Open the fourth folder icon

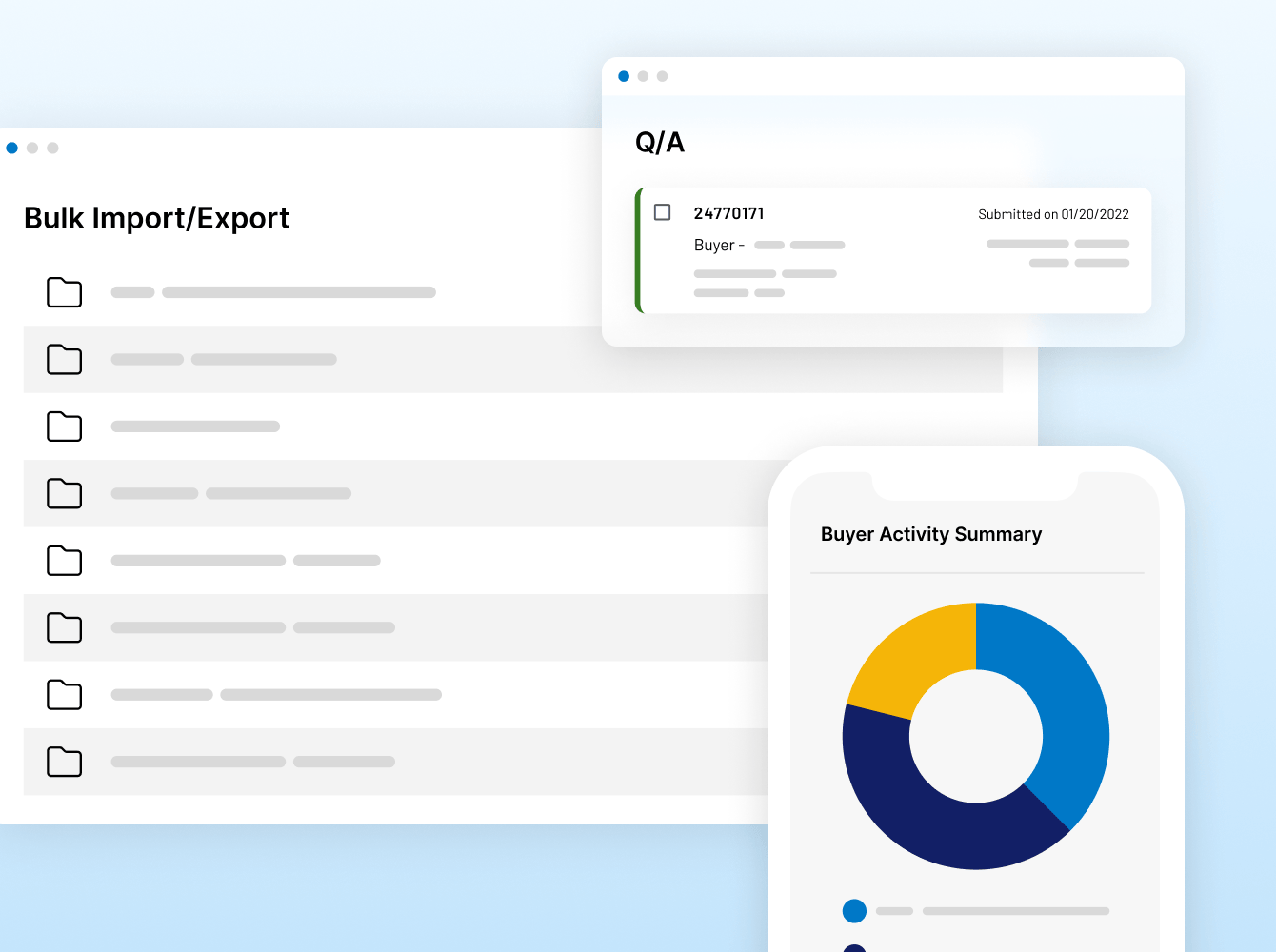[64, 494]
